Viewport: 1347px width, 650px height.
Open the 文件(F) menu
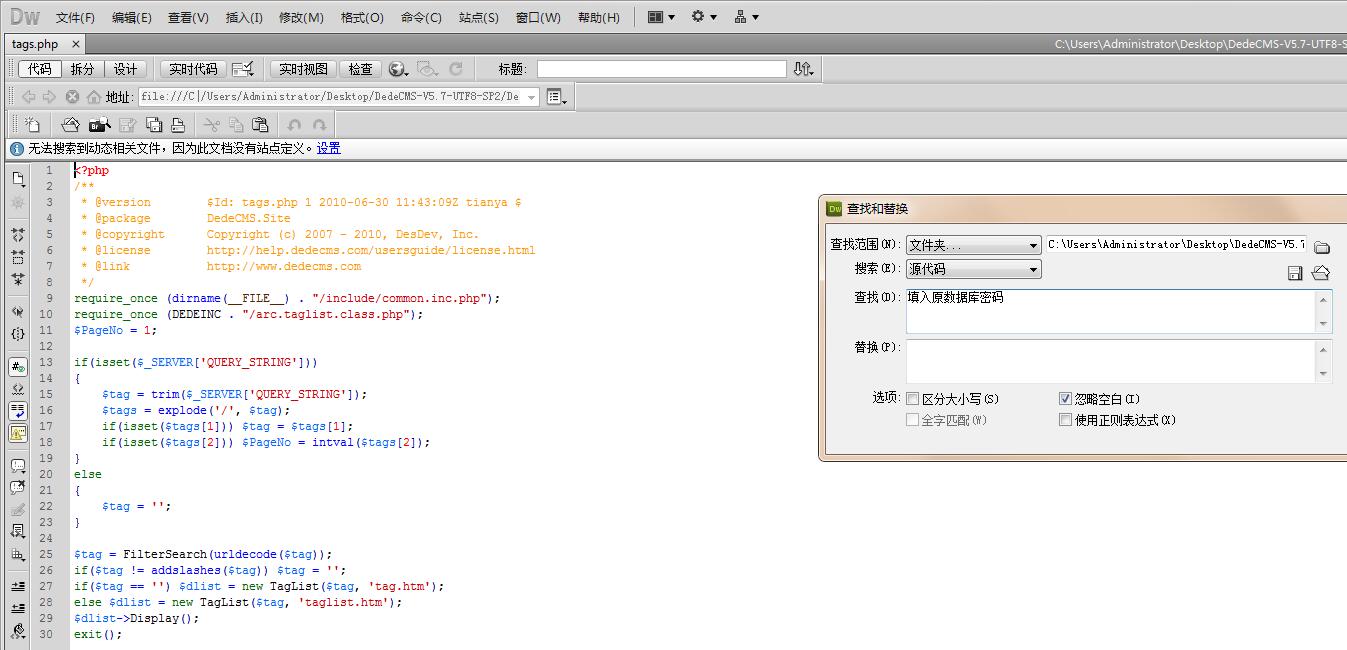coord(75,18)
